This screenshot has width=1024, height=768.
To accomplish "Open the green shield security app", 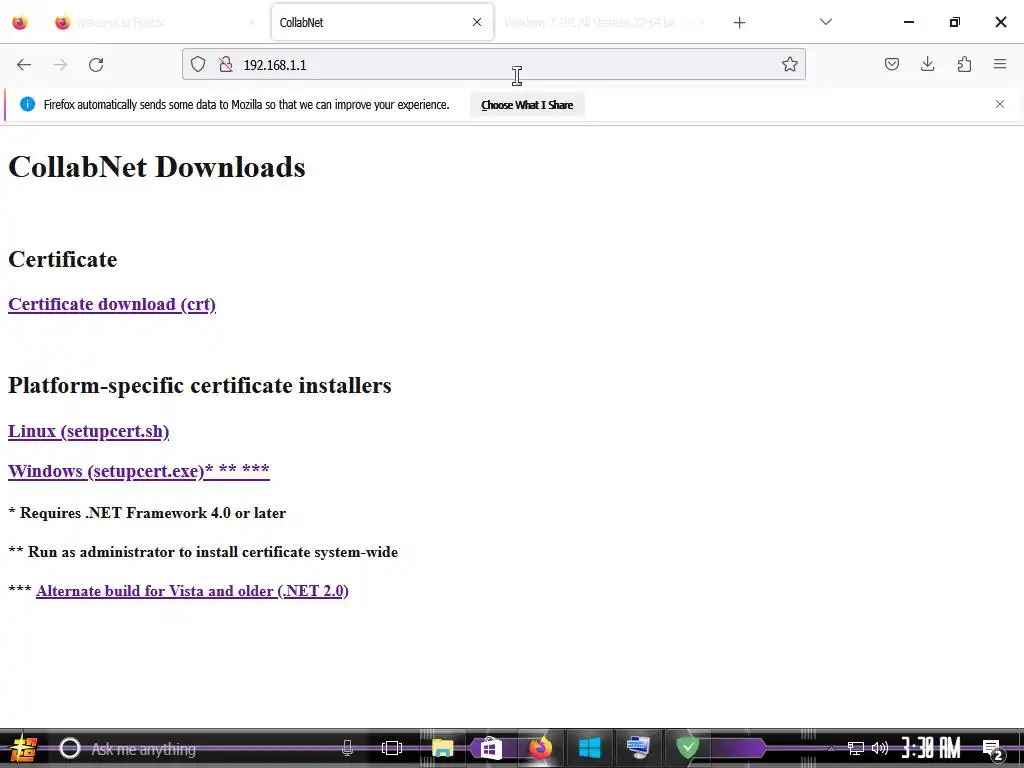I will (x=688, y=748).
